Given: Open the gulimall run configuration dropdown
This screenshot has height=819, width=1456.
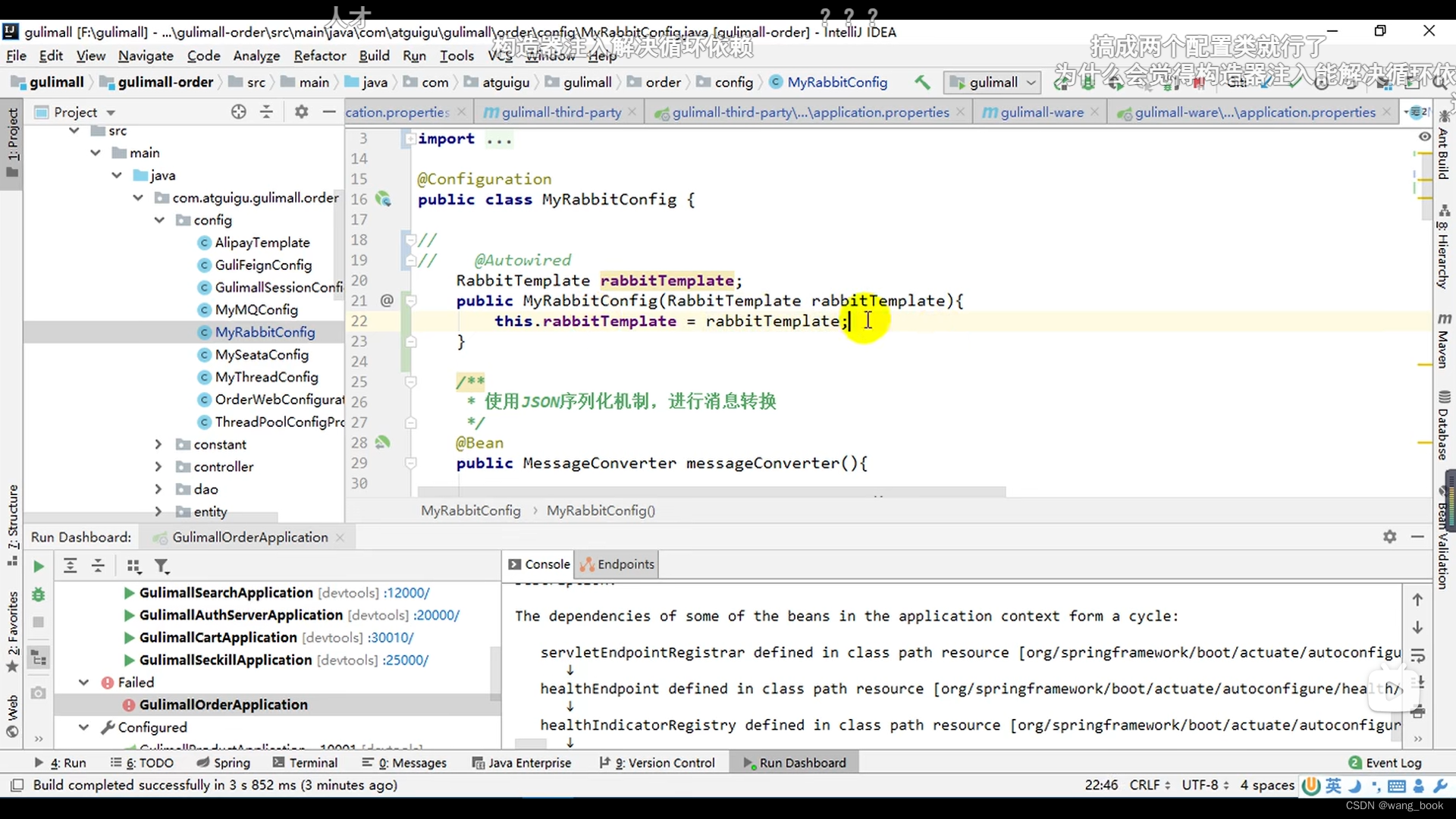Looking at the screenshot, I should coord(993,82).
